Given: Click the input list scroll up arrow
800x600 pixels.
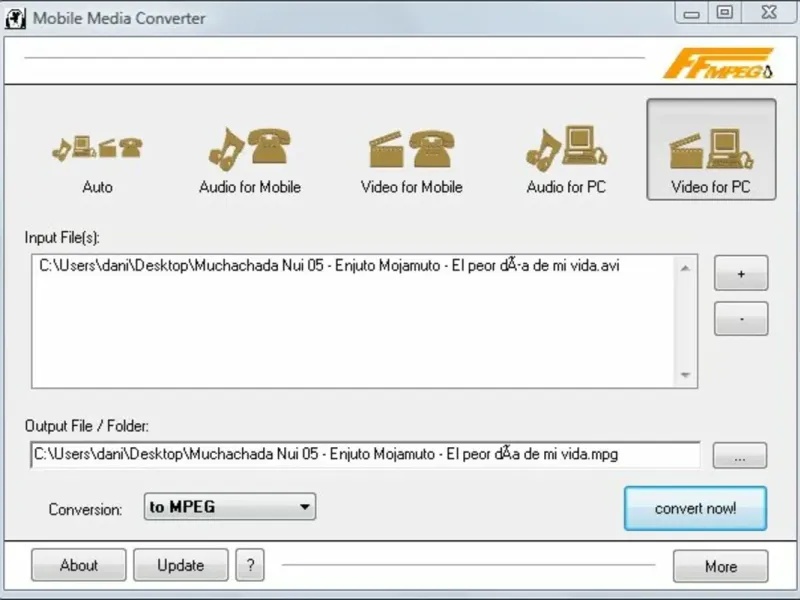Looking at the screenshot, I should click(685, 268).
